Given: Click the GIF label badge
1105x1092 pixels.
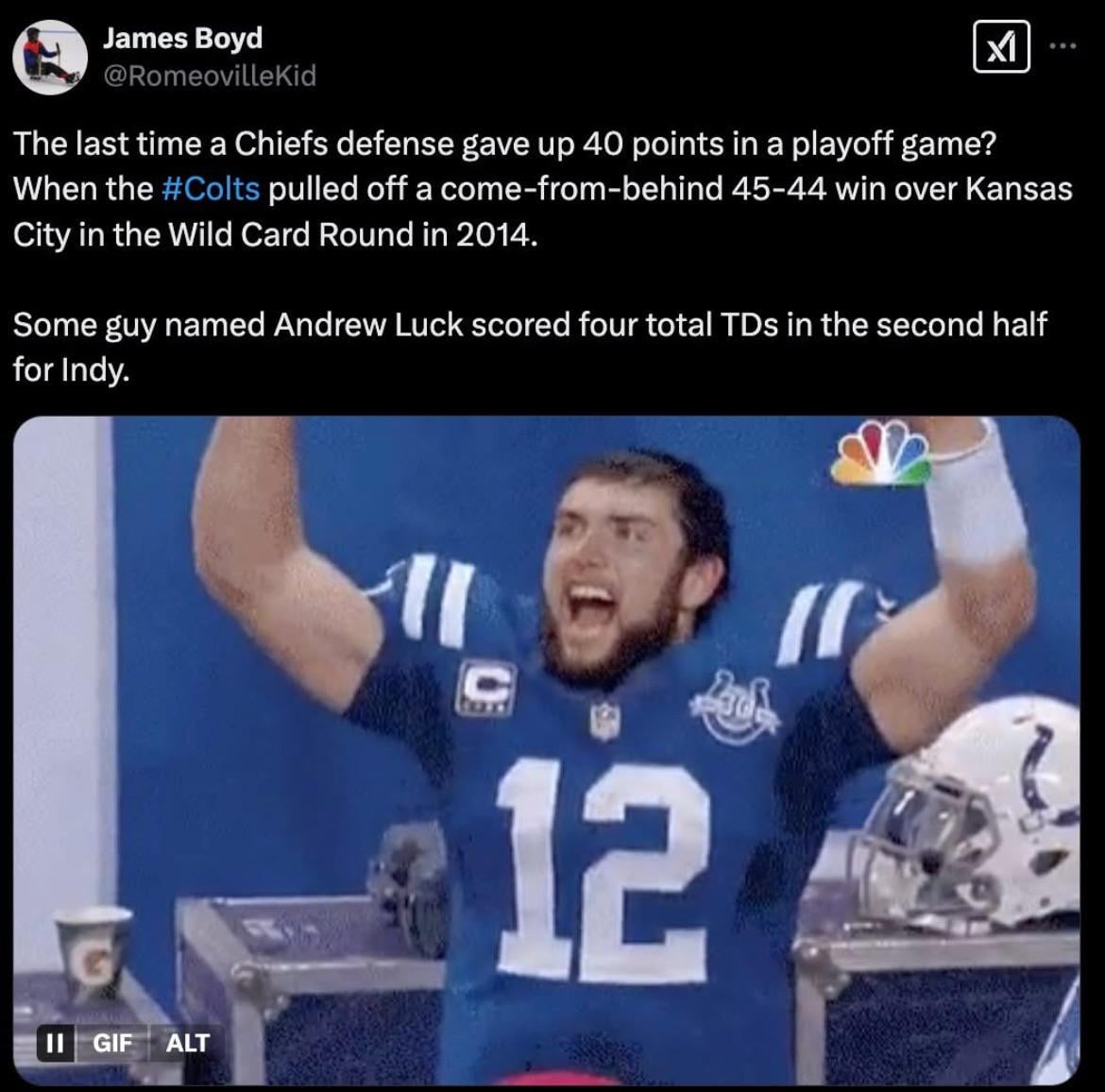Looking at the screenshot, I should [112, 1042].
